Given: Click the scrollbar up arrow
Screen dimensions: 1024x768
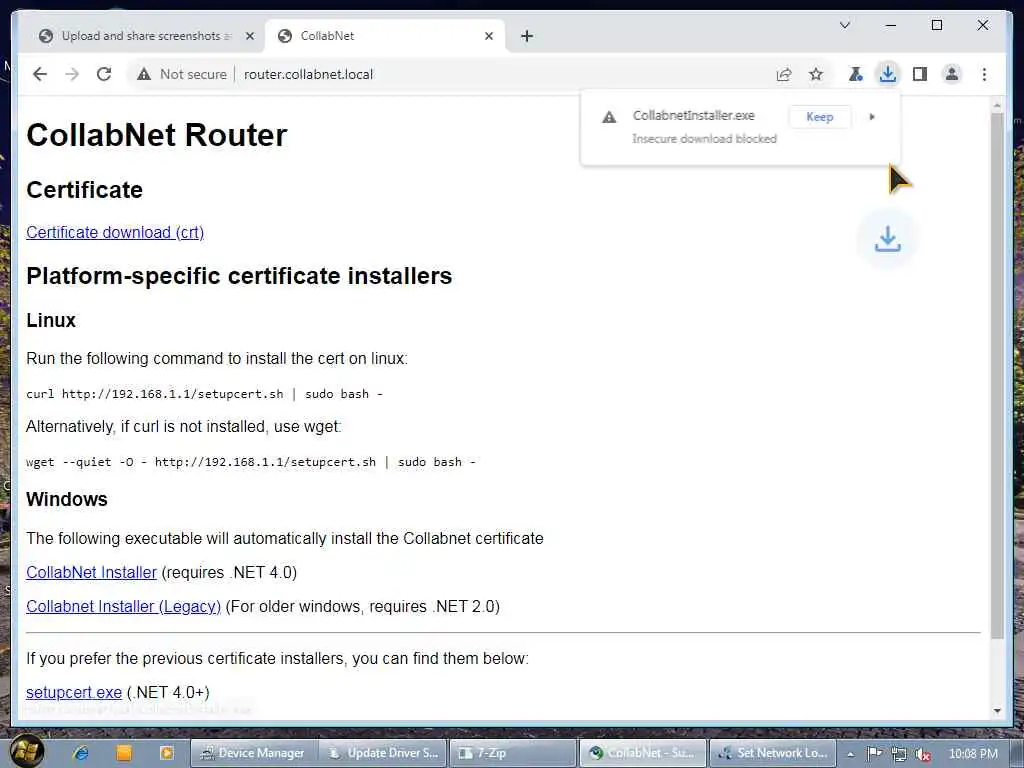Looking at the screenshot, I should click(x=997, y=106).
